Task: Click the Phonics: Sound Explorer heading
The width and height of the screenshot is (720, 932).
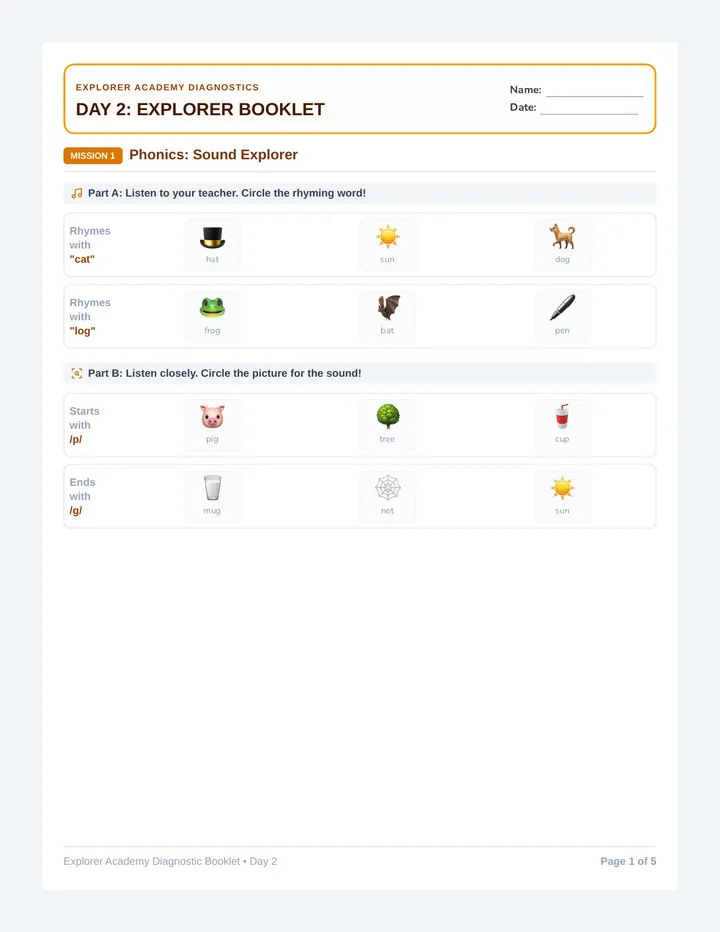Action: 213,155
